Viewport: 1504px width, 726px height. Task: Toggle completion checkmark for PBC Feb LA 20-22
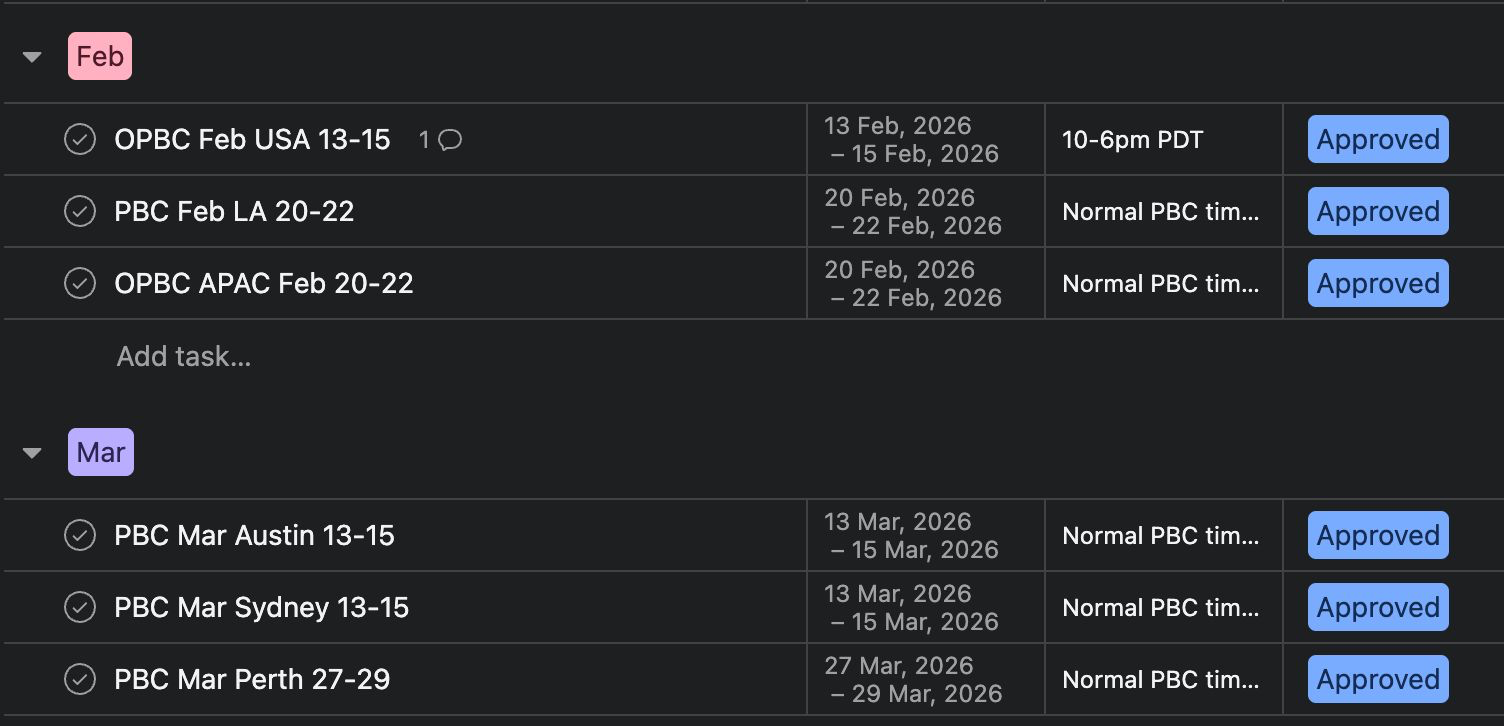(x=80, y=212)
